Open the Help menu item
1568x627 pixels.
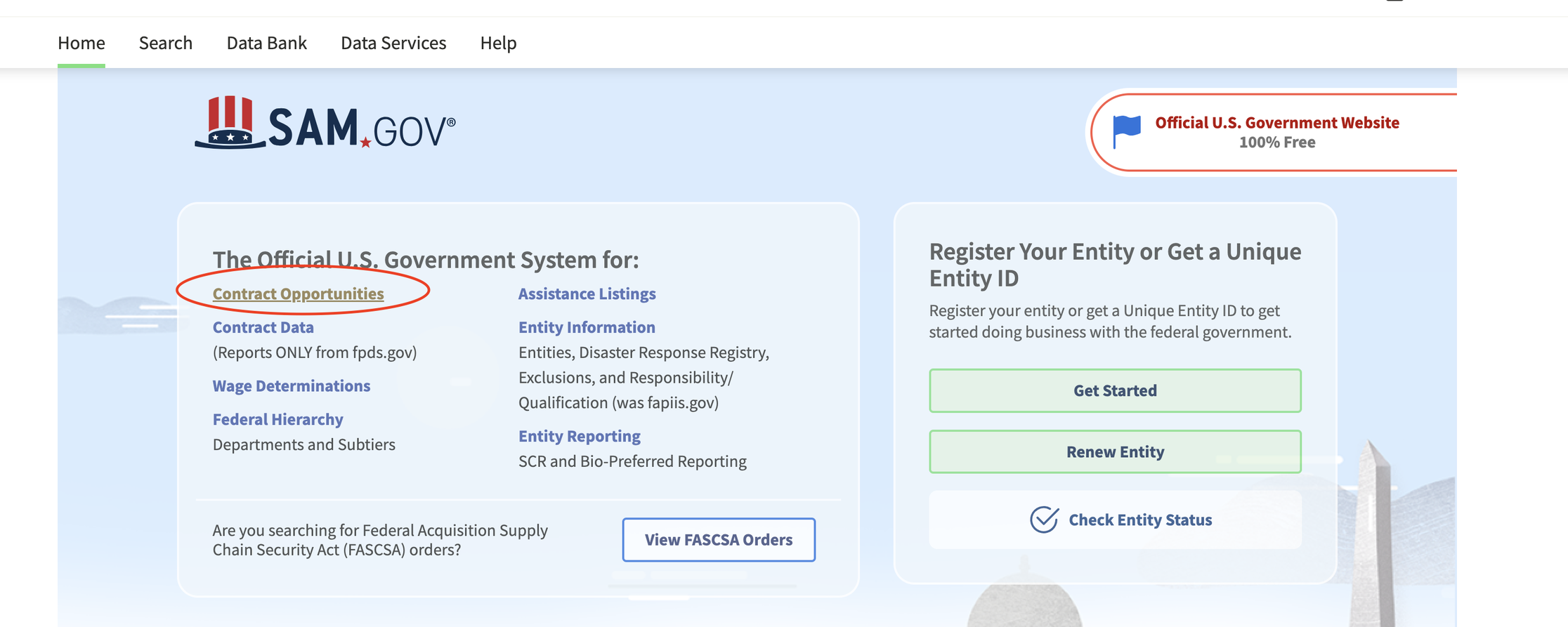tap(498, 43)
